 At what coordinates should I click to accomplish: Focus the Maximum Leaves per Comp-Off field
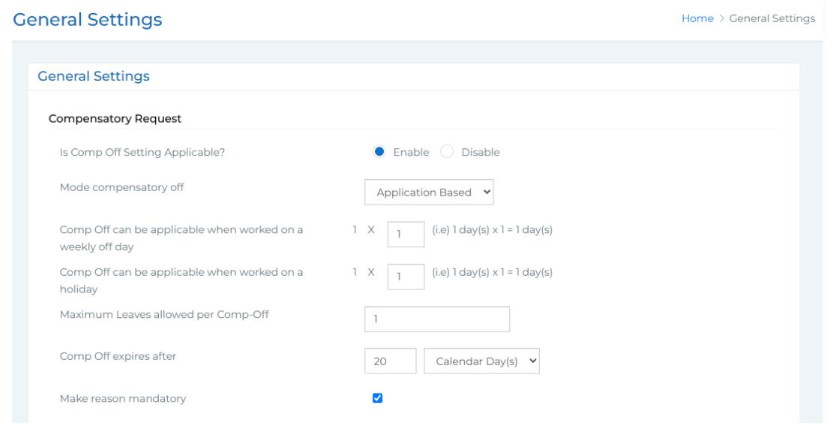437,319
